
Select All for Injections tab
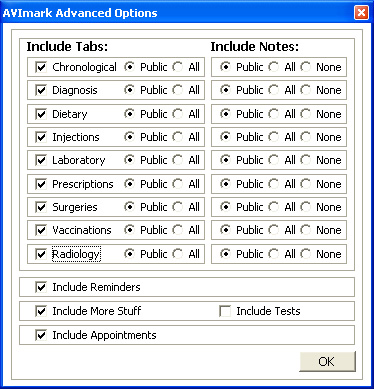[x=178, y=137]
